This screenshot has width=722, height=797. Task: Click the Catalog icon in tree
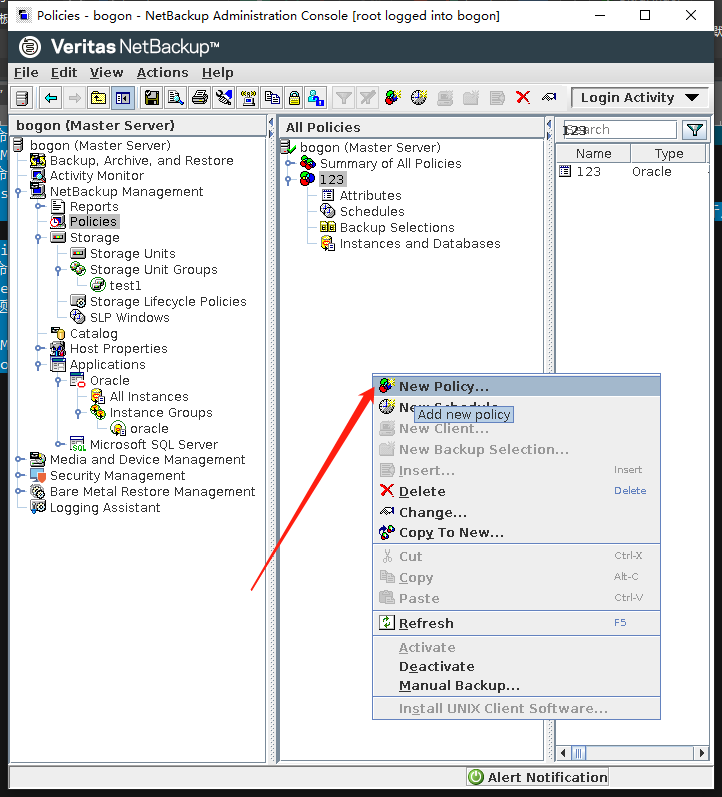[x=58, y=333]
